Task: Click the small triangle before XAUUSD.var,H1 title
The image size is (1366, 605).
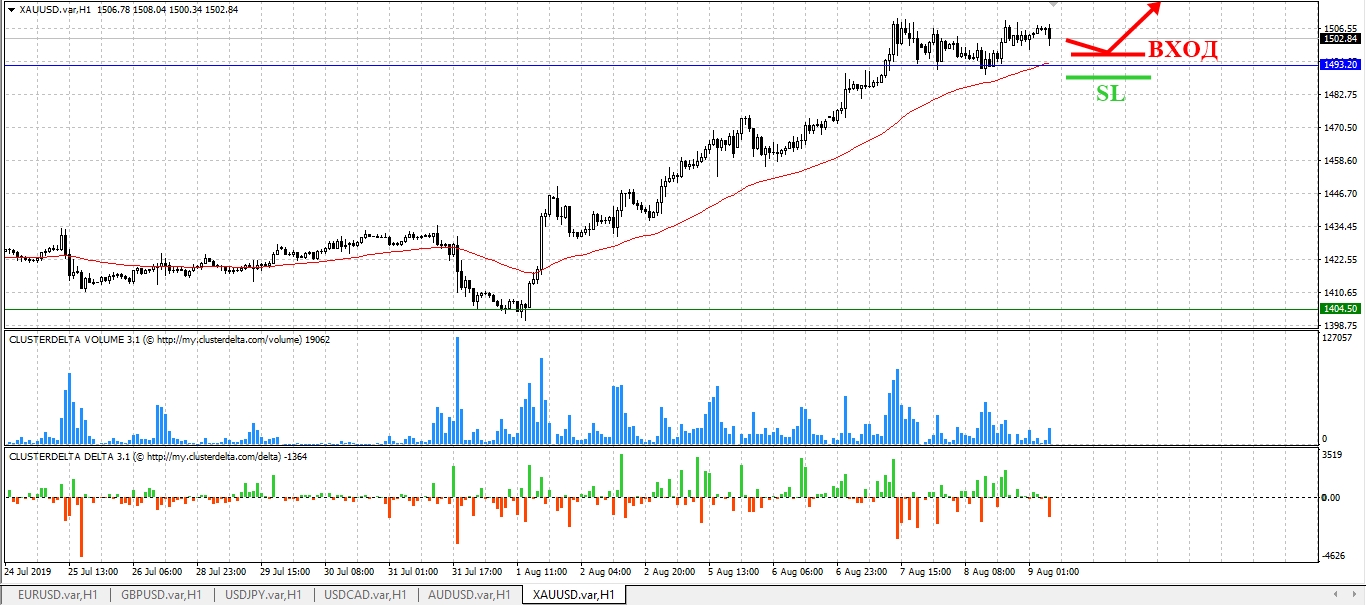Action: pyautogui.click(x=10, y=9)
